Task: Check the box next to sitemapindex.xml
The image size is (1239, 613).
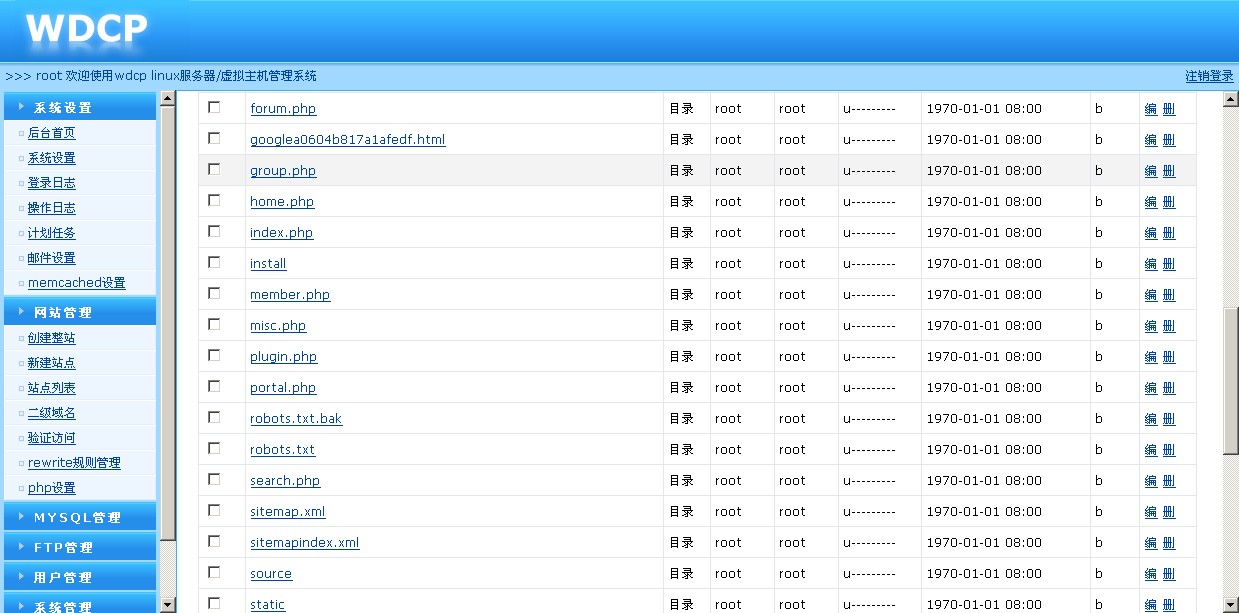Action: [x=214, y=542]
